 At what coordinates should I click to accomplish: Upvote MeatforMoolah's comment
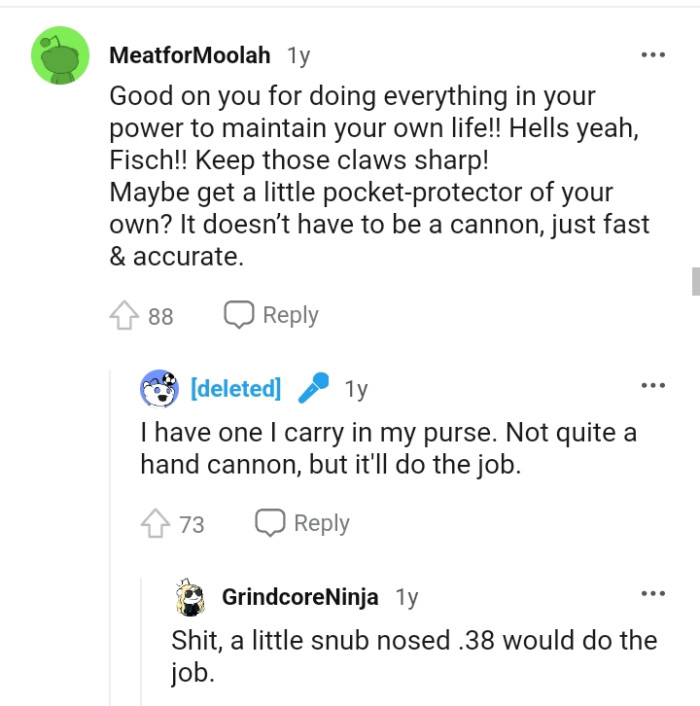(124, 316)
